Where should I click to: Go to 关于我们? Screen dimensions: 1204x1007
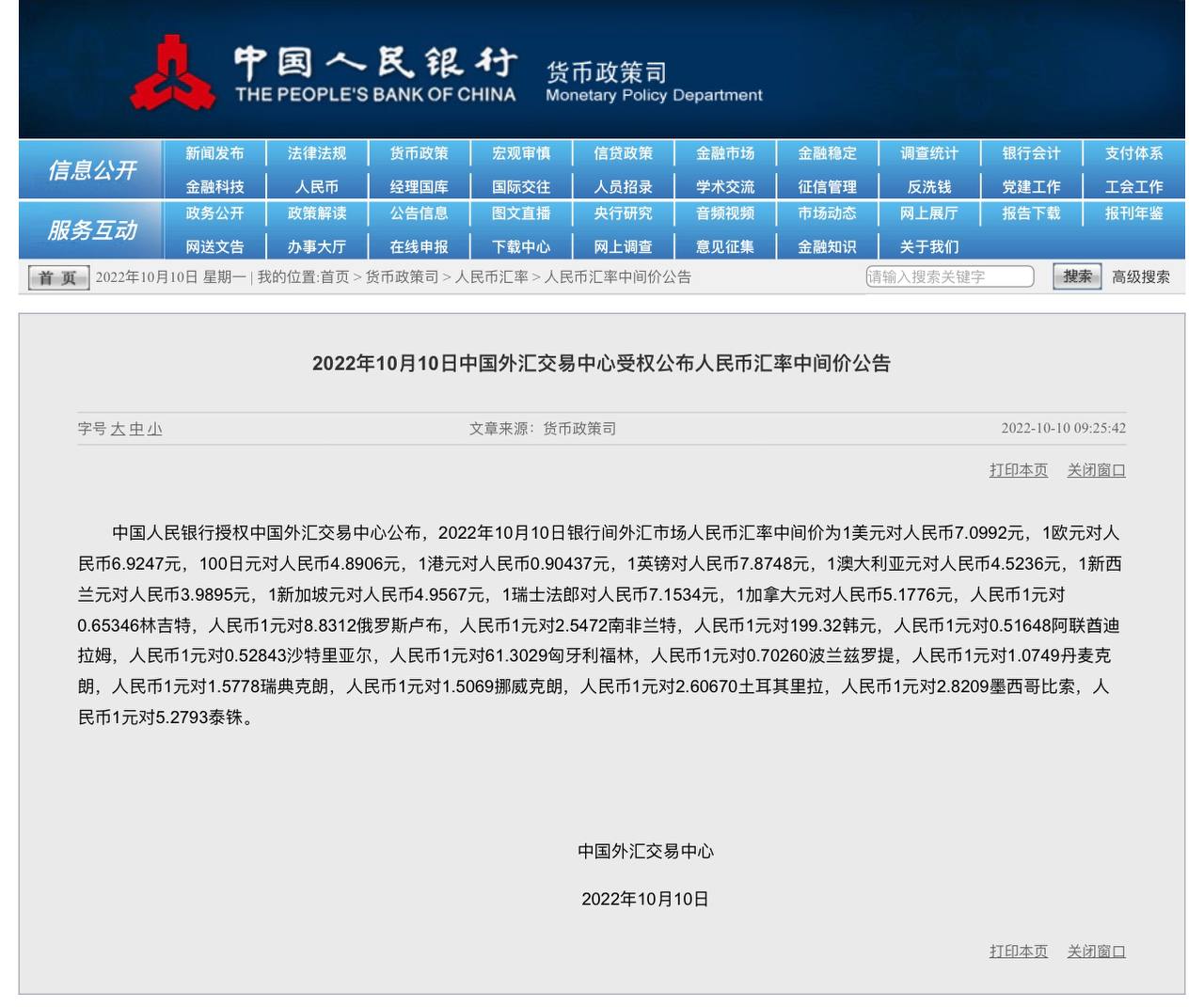(929, 246)
